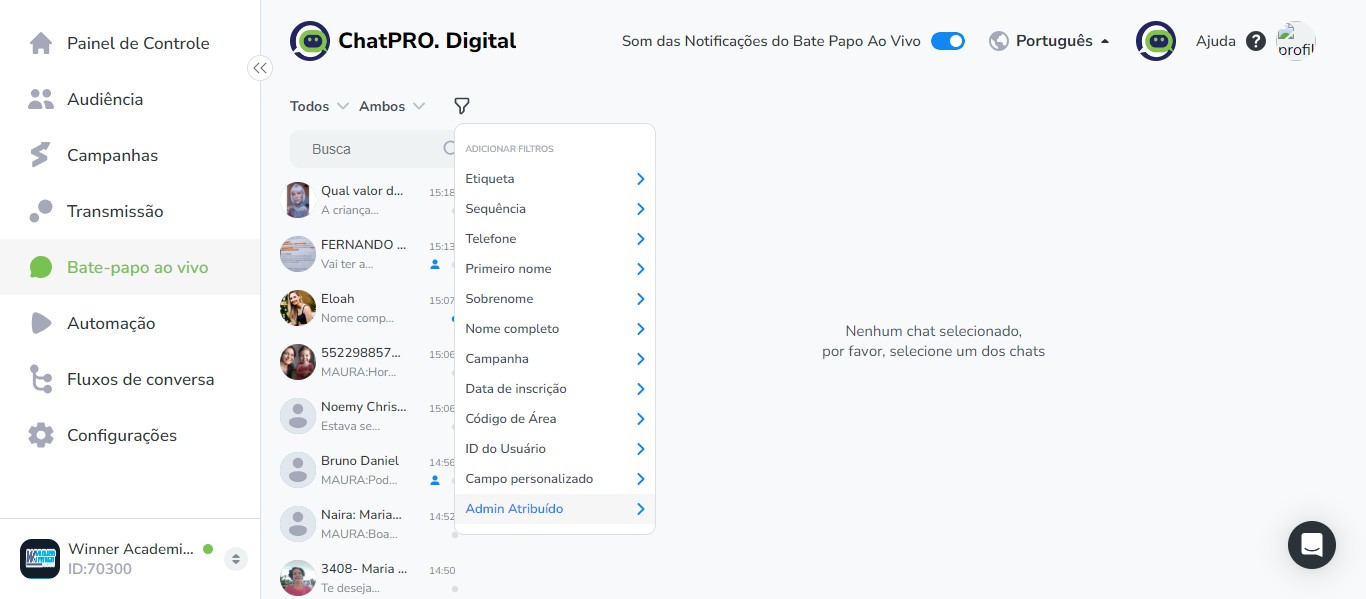Go to Automação page
1366x599 pixels.
[x=130, y=323]
